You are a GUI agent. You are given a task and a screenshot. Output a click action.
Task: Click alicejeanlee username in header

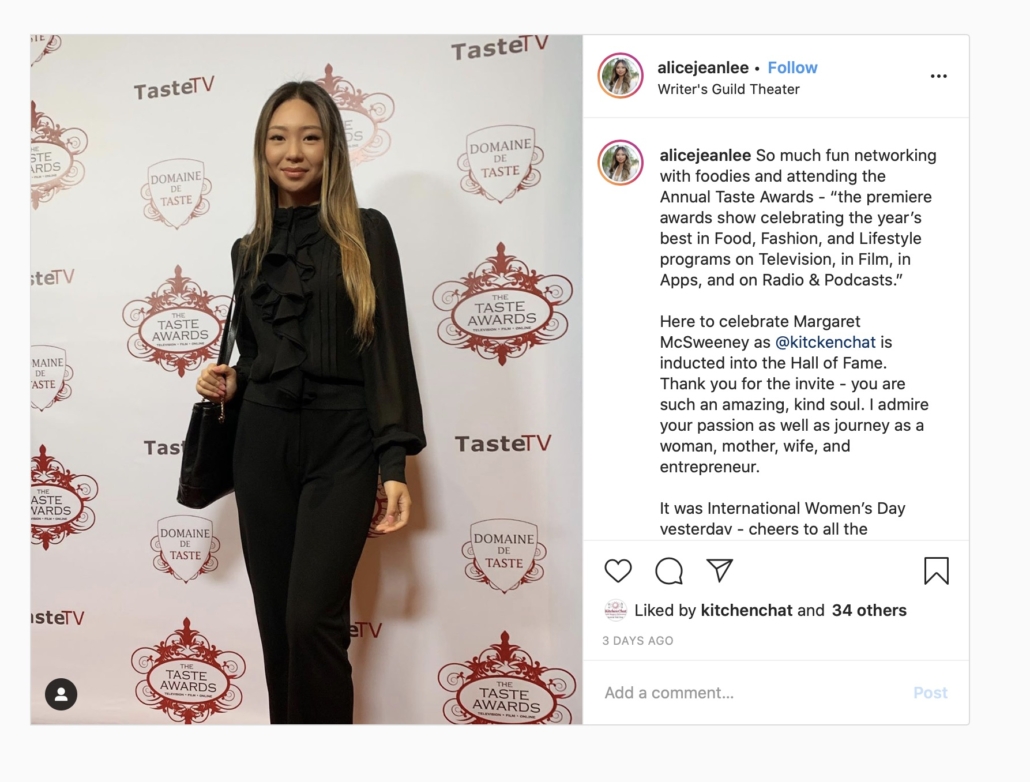tap(703, 68)
